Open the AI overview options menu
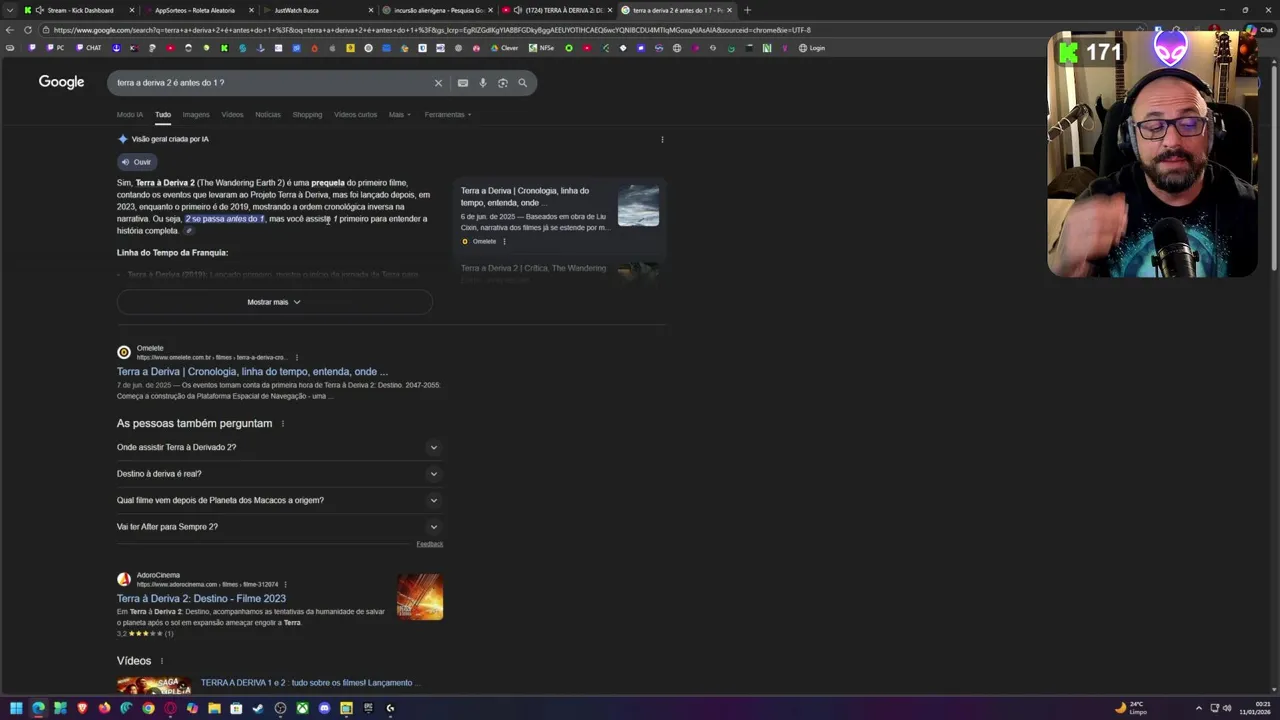Image resolution: width=1280 pixels, height=720 pixels. point(662,139)
